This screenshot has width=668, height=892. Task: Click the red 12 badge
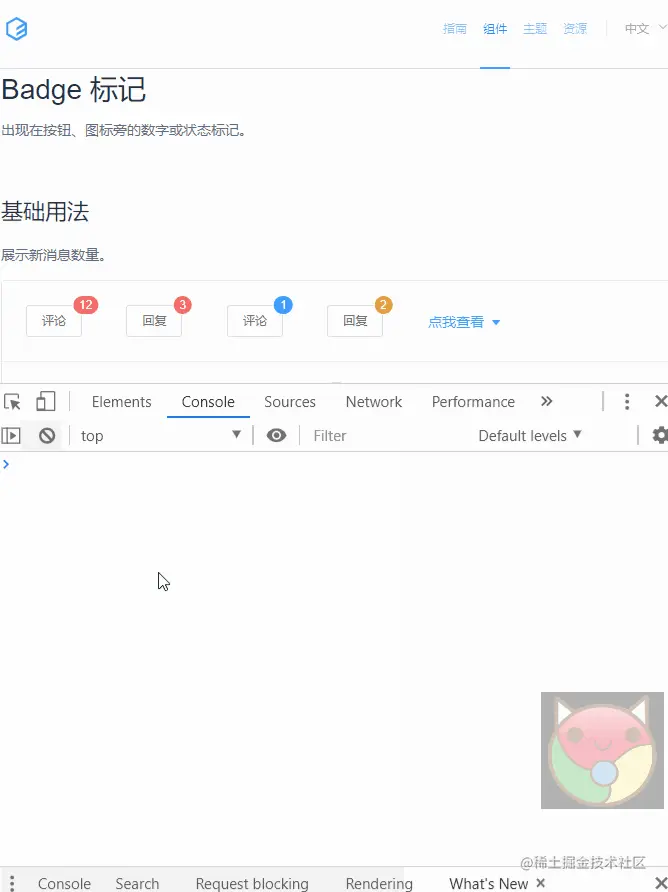coord(86,305)
